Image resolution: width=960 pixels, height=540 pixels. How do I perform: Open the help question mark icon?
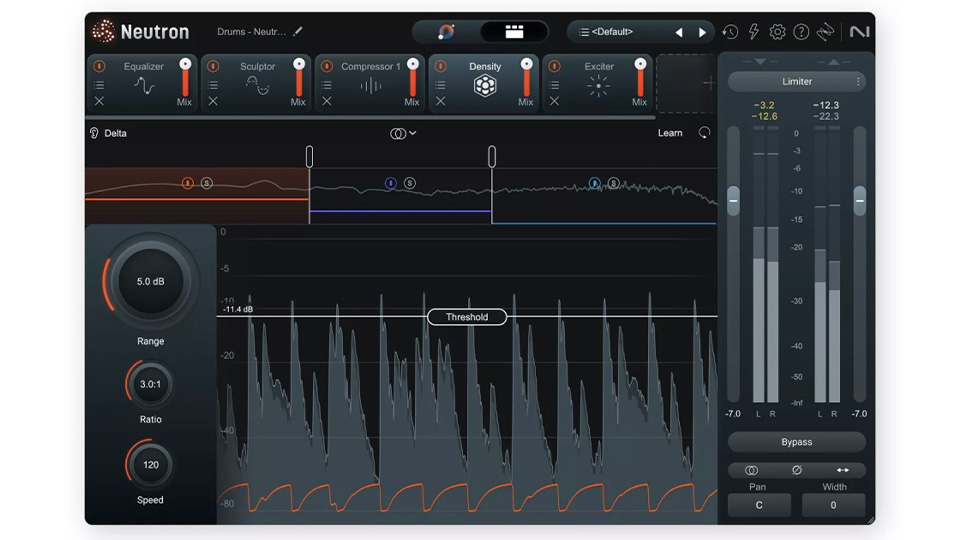pos(801,32)
